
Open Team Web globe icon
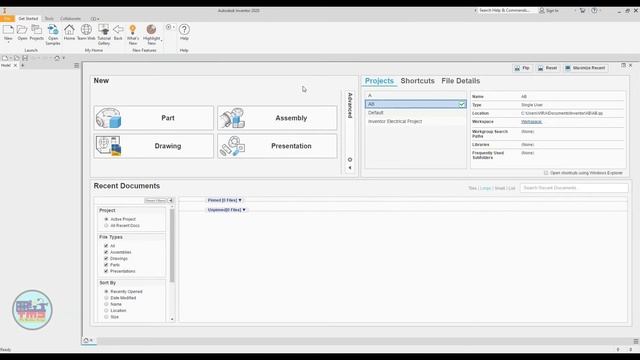tap(86, 30)
